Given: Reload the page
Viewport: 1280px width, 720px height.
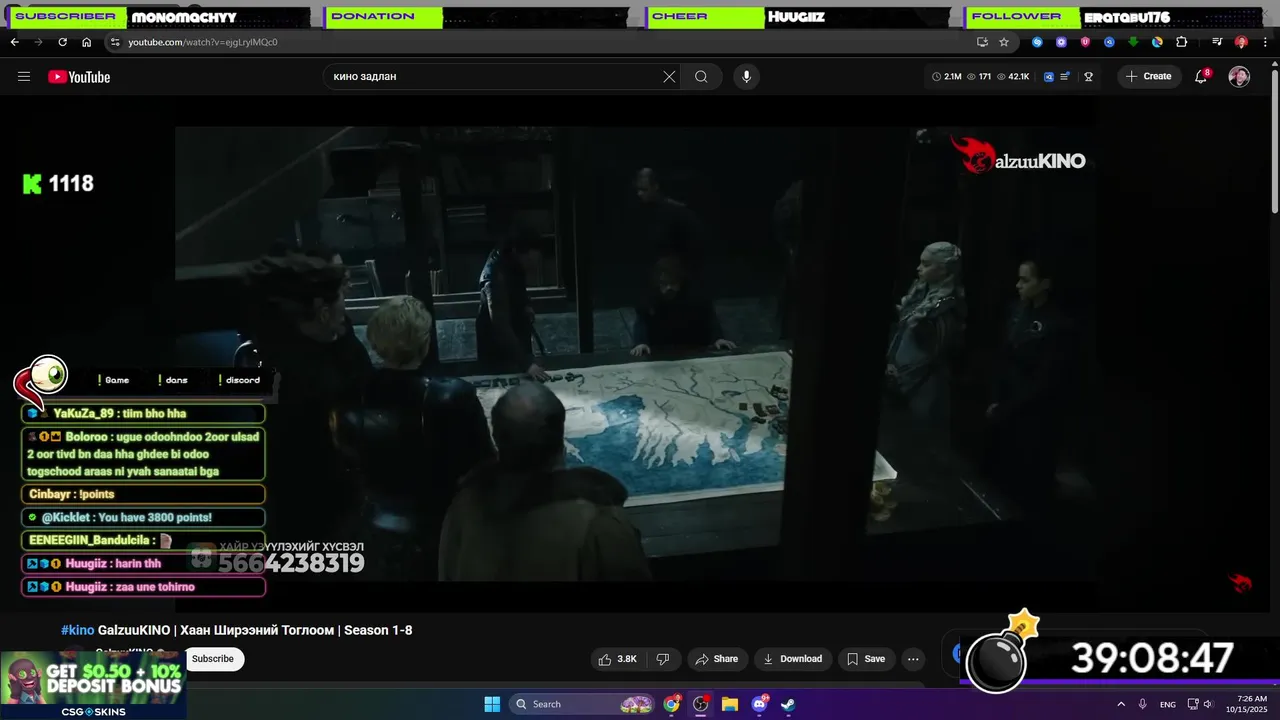Looking at the screenshot, I should point(62,42).
